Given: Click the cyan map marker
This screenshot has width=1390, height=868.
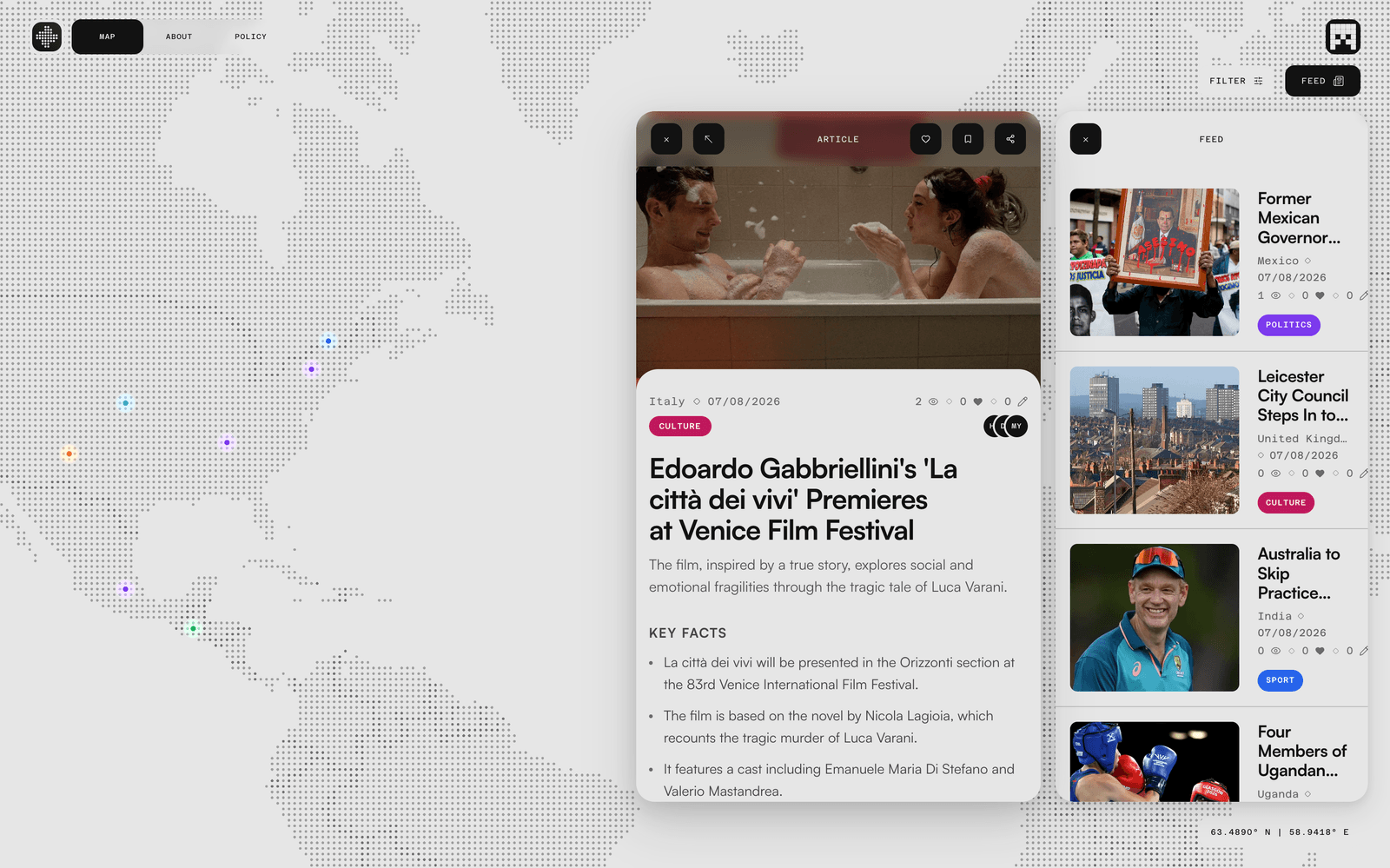Looking at the screenshot, I should 126,403.
